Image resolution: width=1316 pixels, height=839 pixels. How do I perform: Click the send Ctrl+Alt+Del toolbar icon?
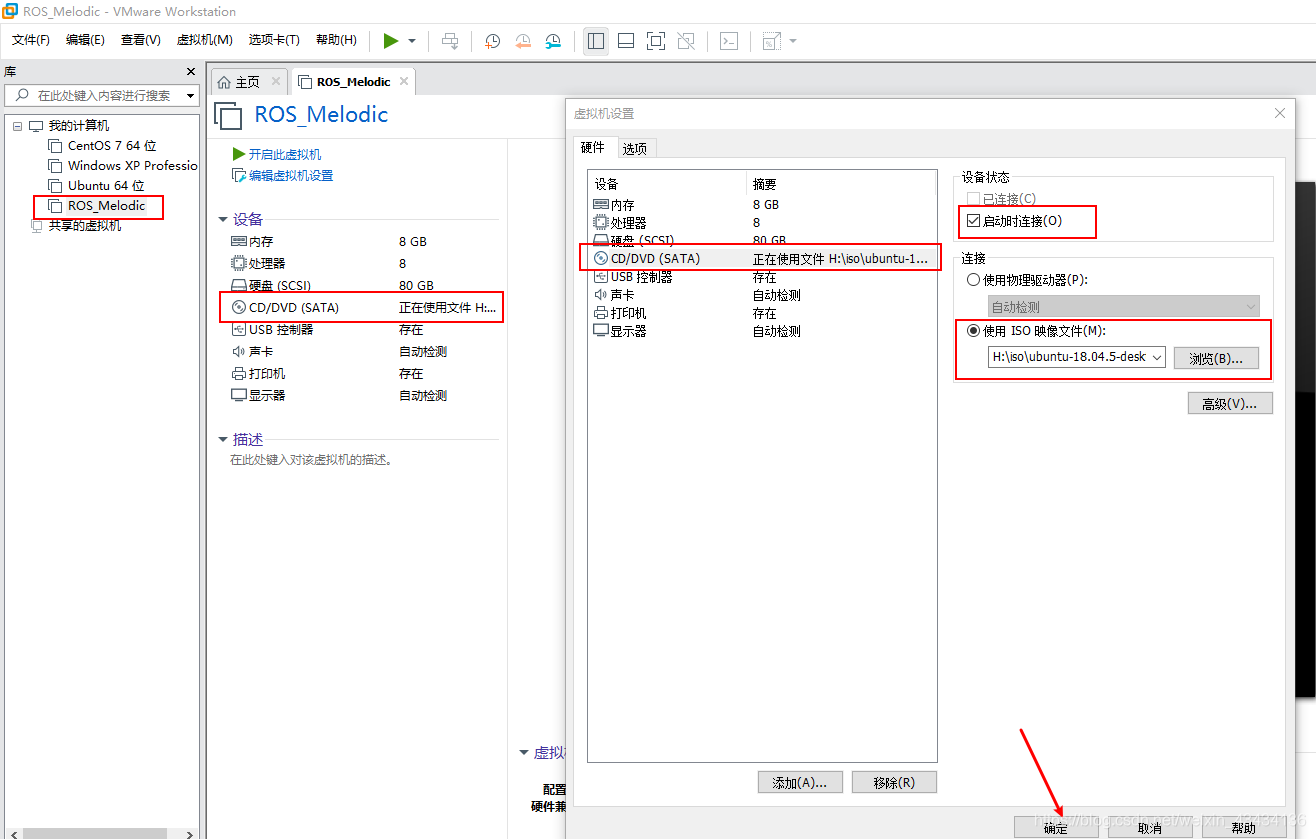tap(451, 41)
